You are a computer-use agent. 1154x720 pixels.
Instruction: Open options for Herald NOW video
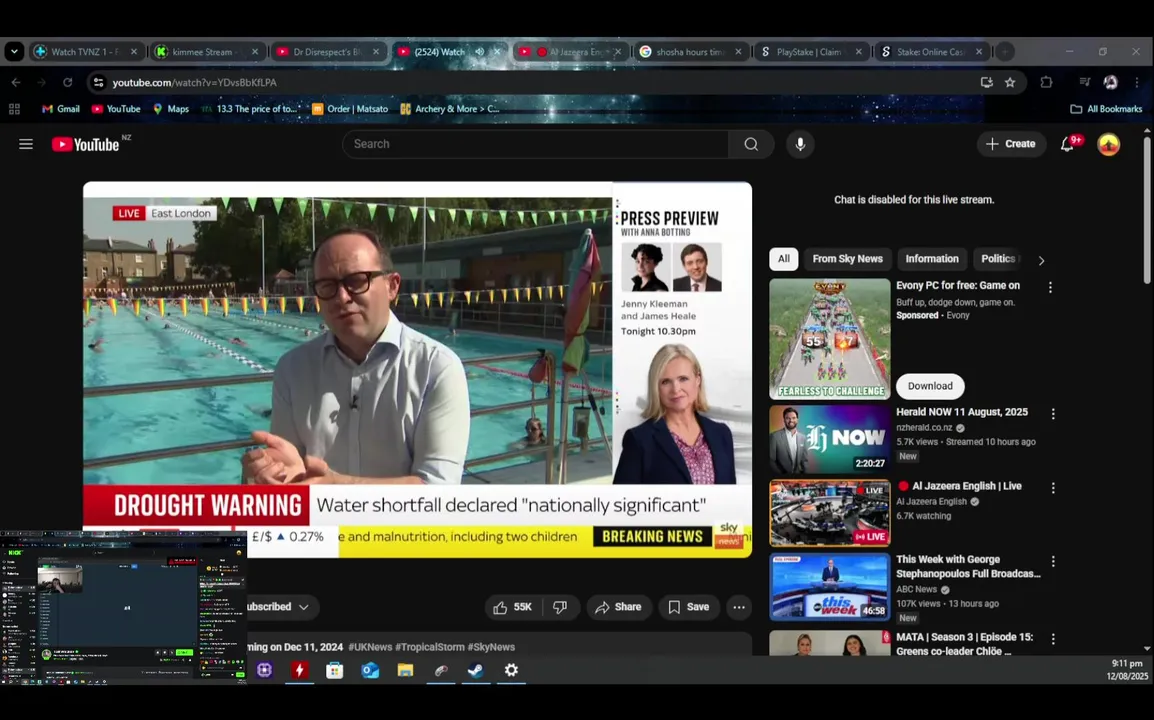click(1053, 414)
